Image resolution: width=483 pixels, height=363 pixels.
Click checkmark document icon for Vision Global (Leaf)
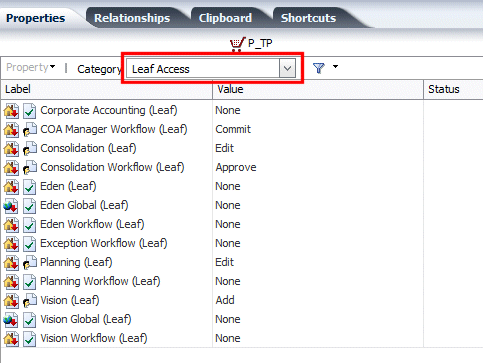click(x=30, y=320)
